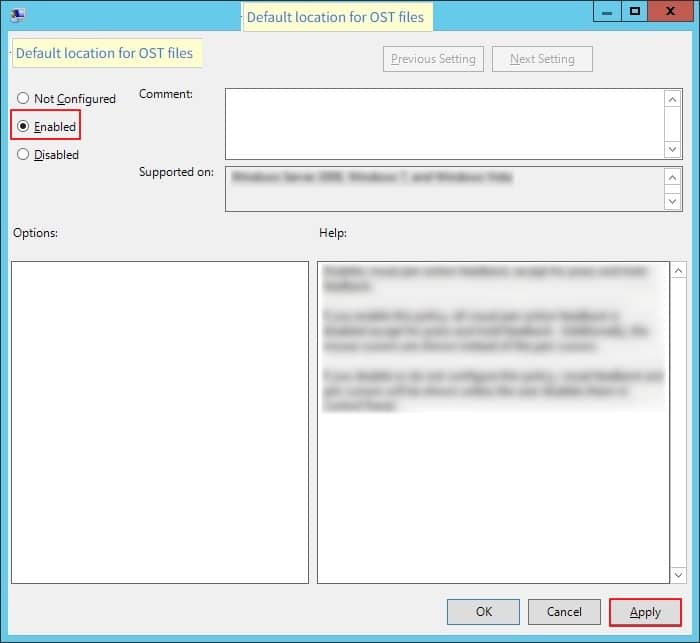Image resolution: width=700 pixels, height=643 pixels.
Task: Click the Help description pane
Action: tap(493, 422)
